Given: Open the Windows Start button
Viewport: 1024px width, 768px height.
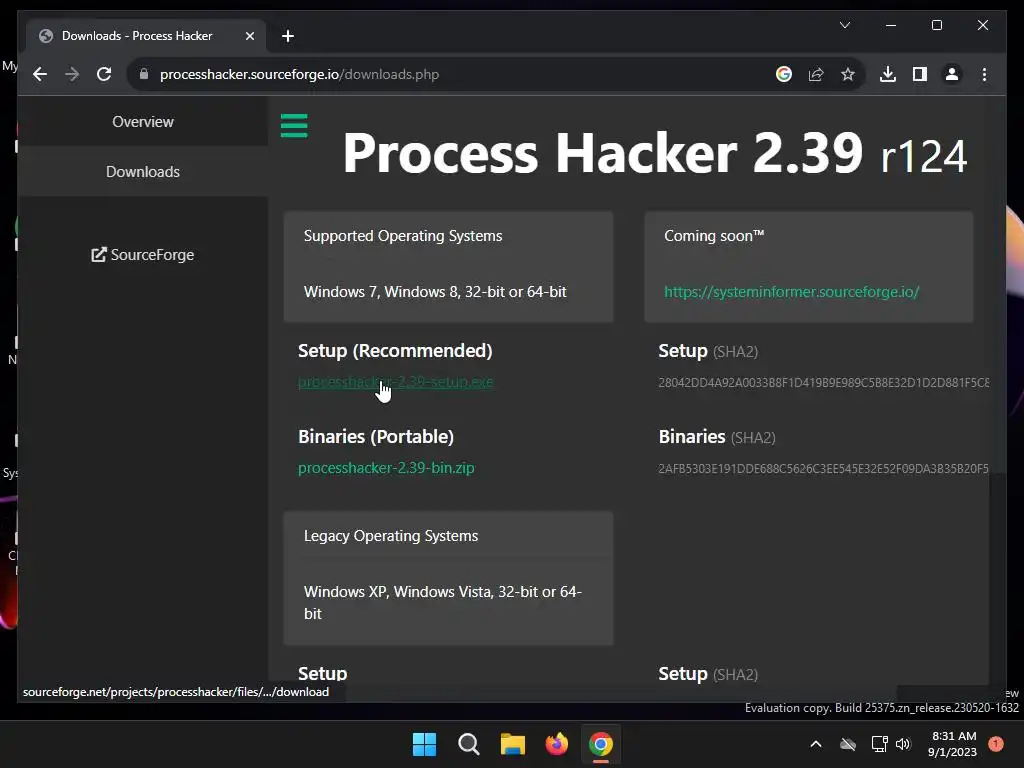Looking at the screenshot, I should tap(424, 744).
